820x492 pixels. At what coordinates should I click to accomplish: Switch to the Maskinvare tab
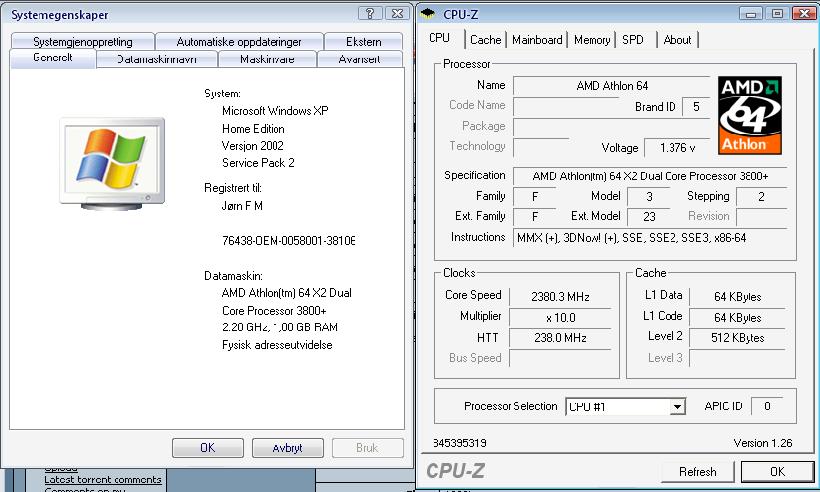267,59
